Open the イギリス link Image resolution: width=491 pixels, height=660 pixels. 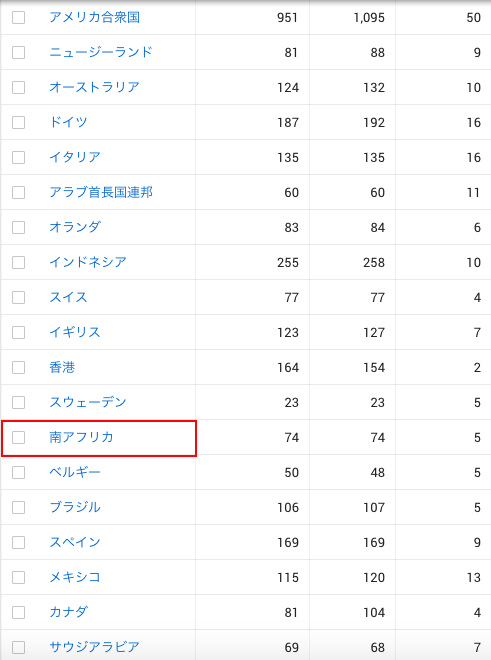[75, 332]
